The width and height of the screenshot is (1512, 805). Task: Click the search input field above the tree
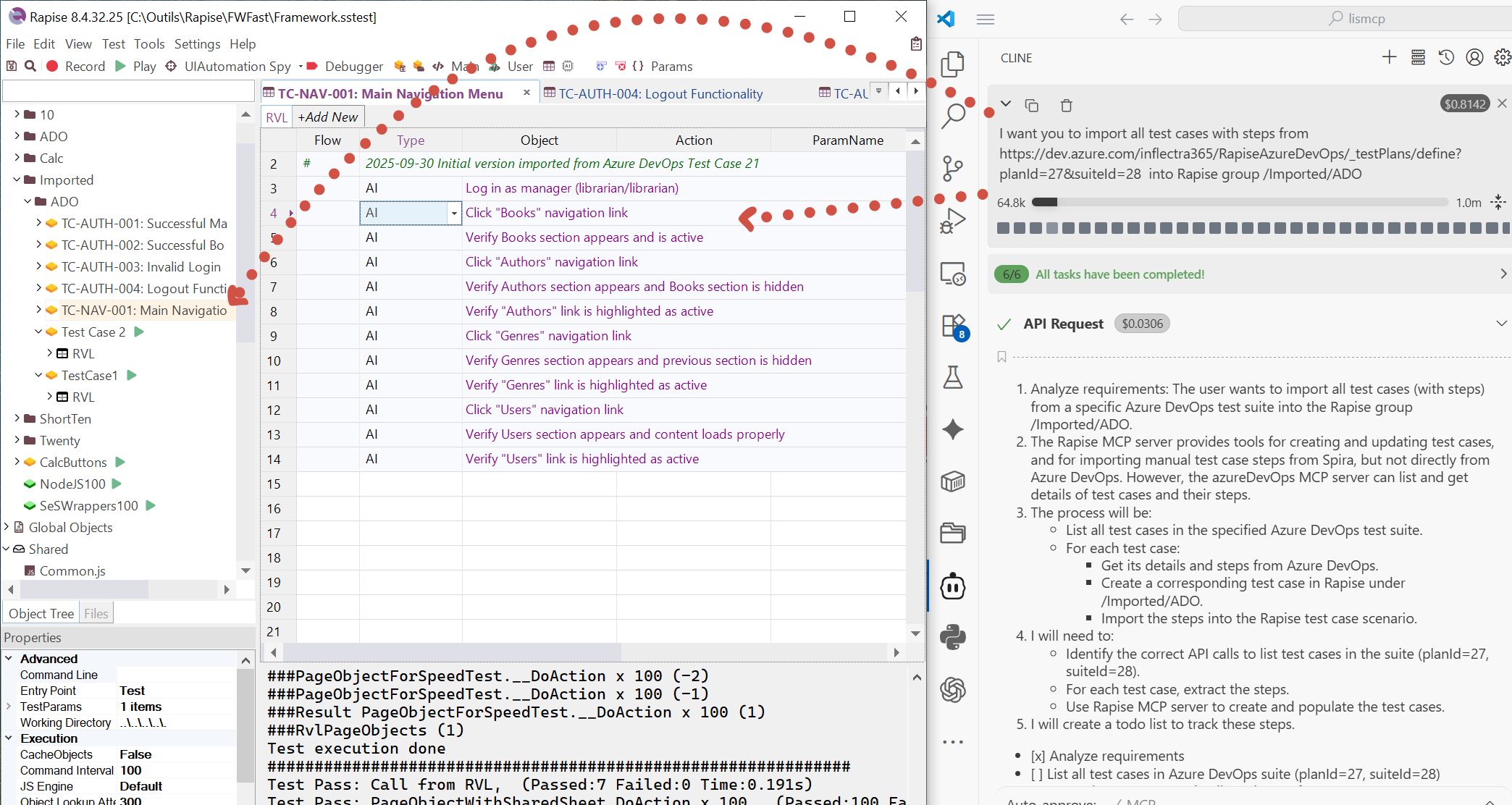127,90
